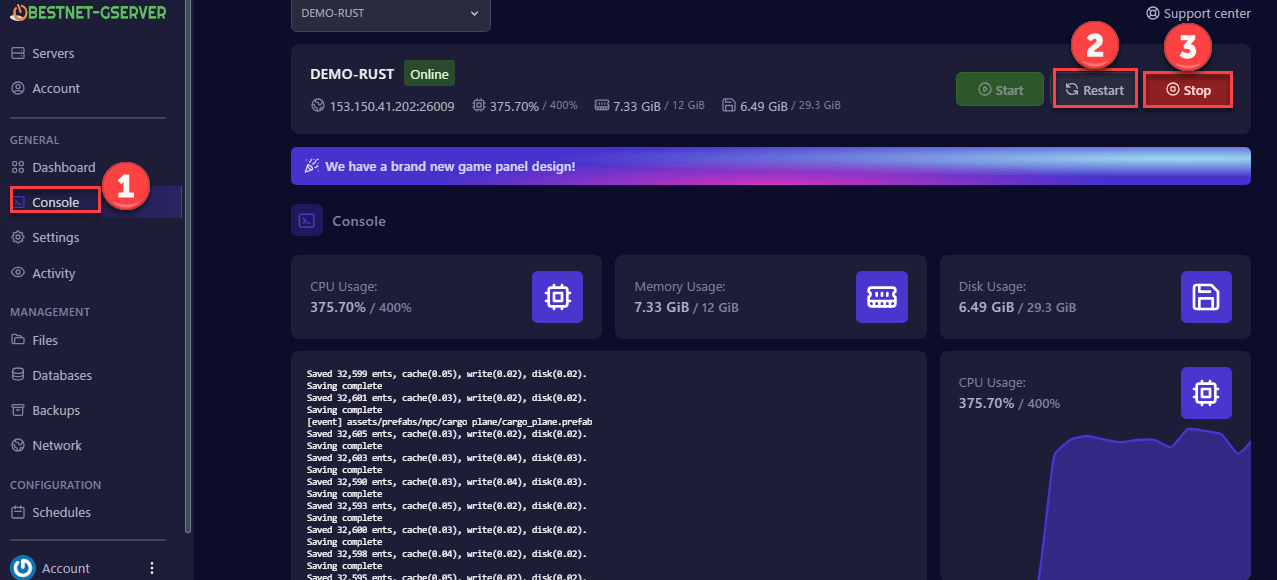Screen dimensions: 1277x580
Task: Click the CPU chip icon in CPU Usage card
Action: tap(557, 296)
